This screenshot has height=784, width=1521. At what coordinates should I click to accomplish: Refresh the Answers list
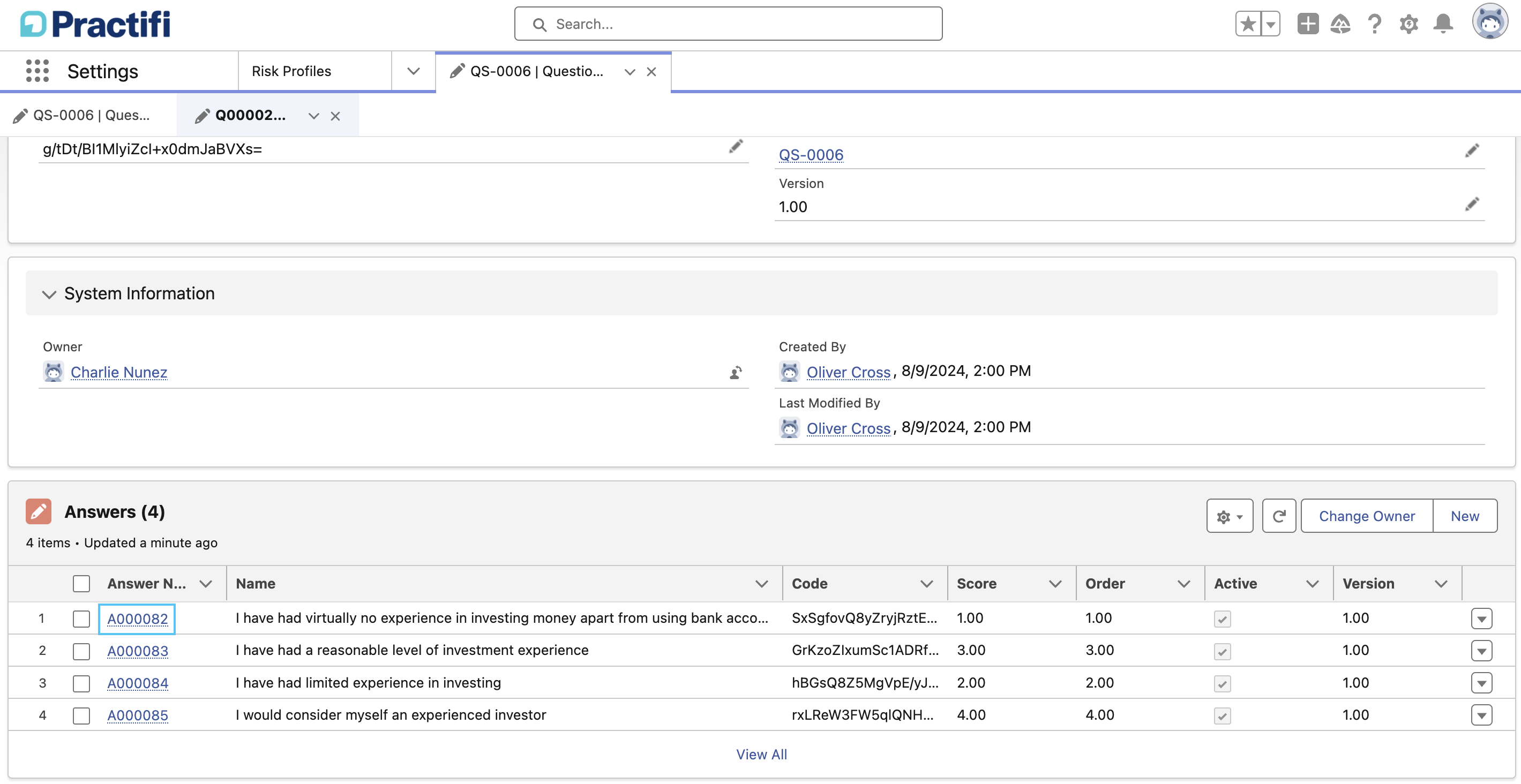1279,516
